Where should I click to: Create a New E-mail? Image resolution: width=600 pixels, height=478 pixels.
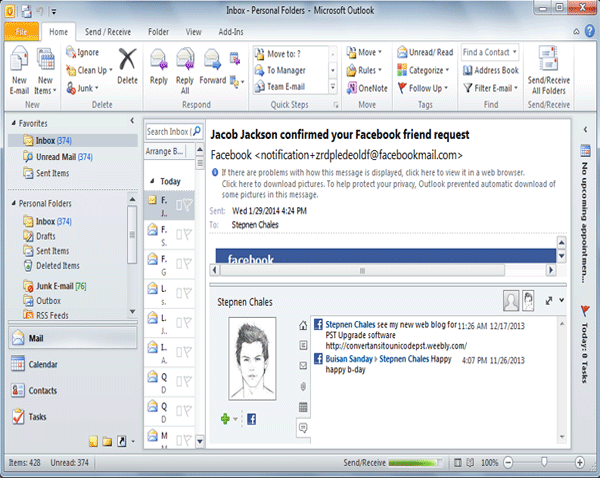(x=19, y=70)
